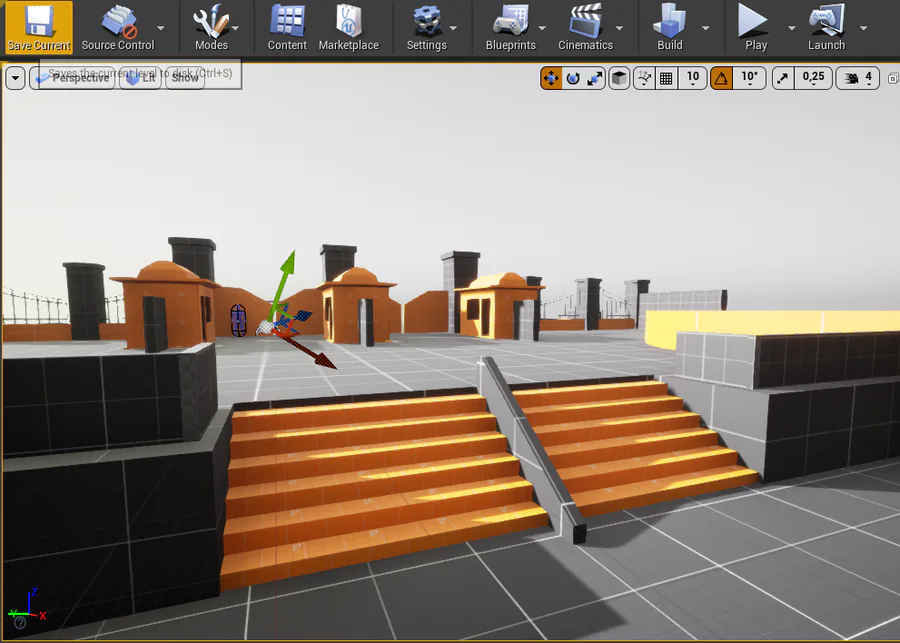This screenshot has height=643, width=900.
Task: Open the rotation snap 10° dropdown
Action: [750, 78]
